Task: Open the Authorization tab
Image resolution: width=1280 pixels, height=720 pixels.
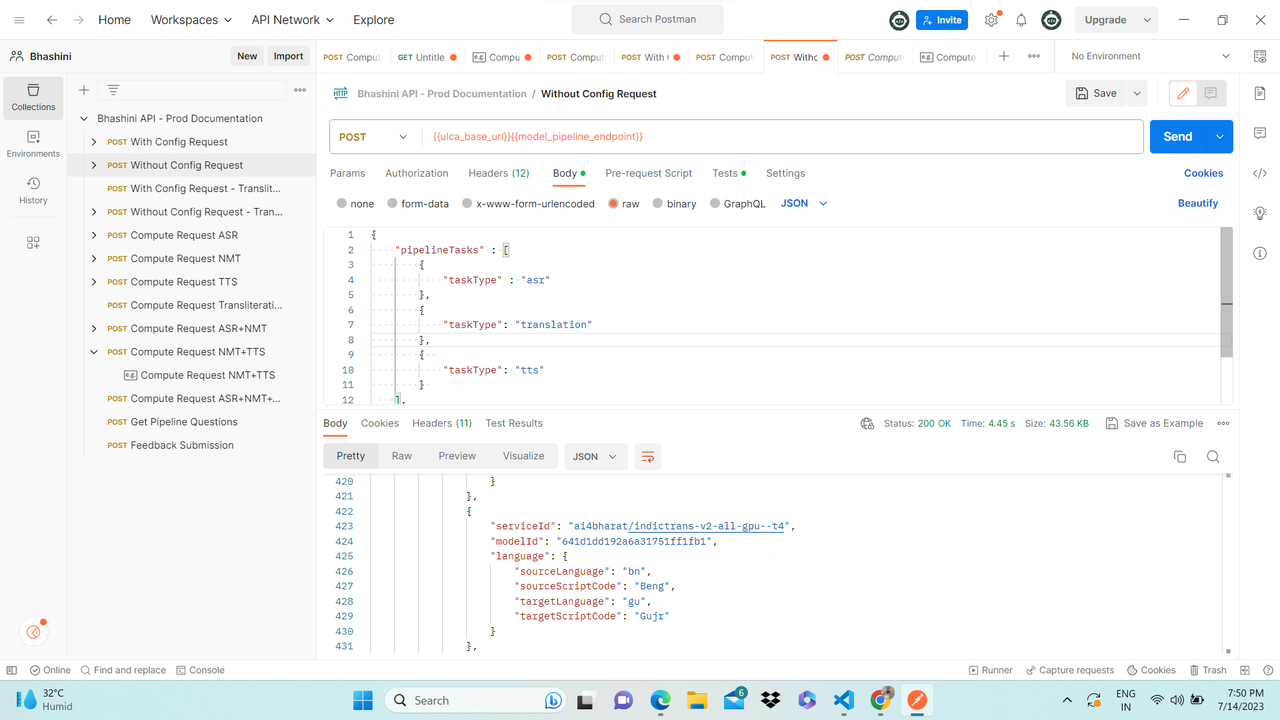Action: point(417,173)
